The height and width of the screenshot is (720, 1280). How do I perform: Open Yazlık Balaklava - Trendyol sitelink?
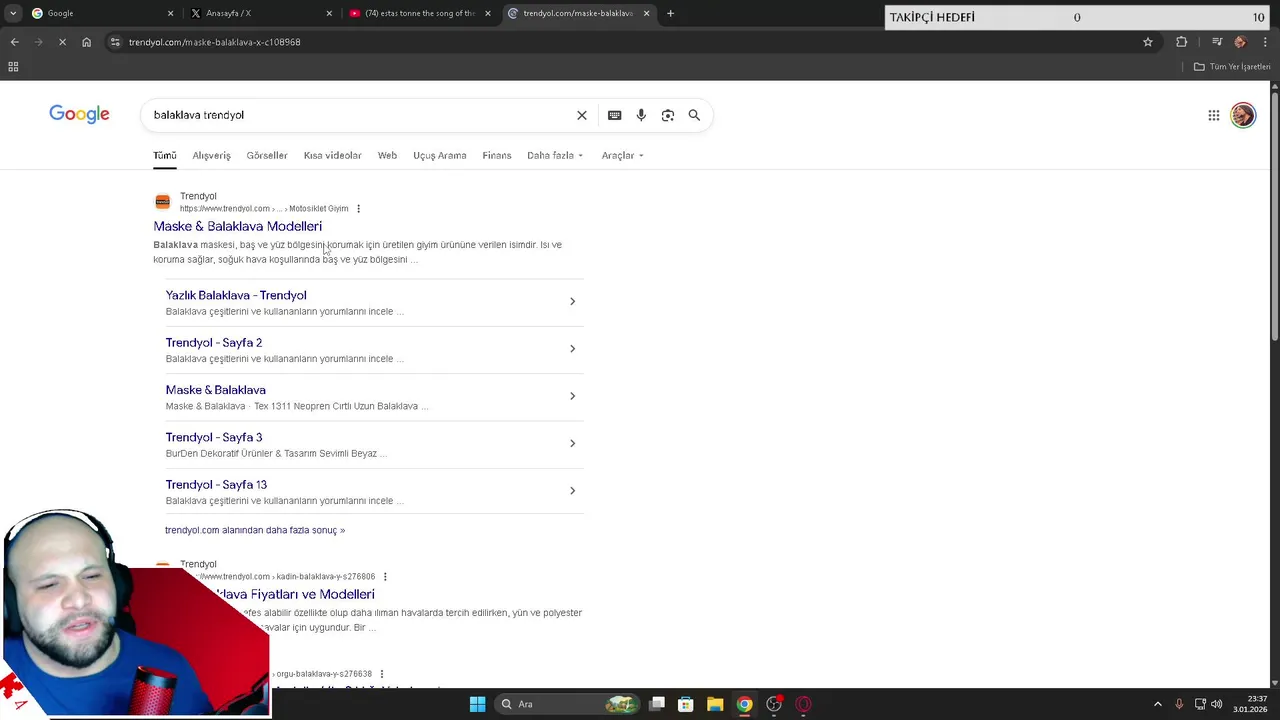236,295
